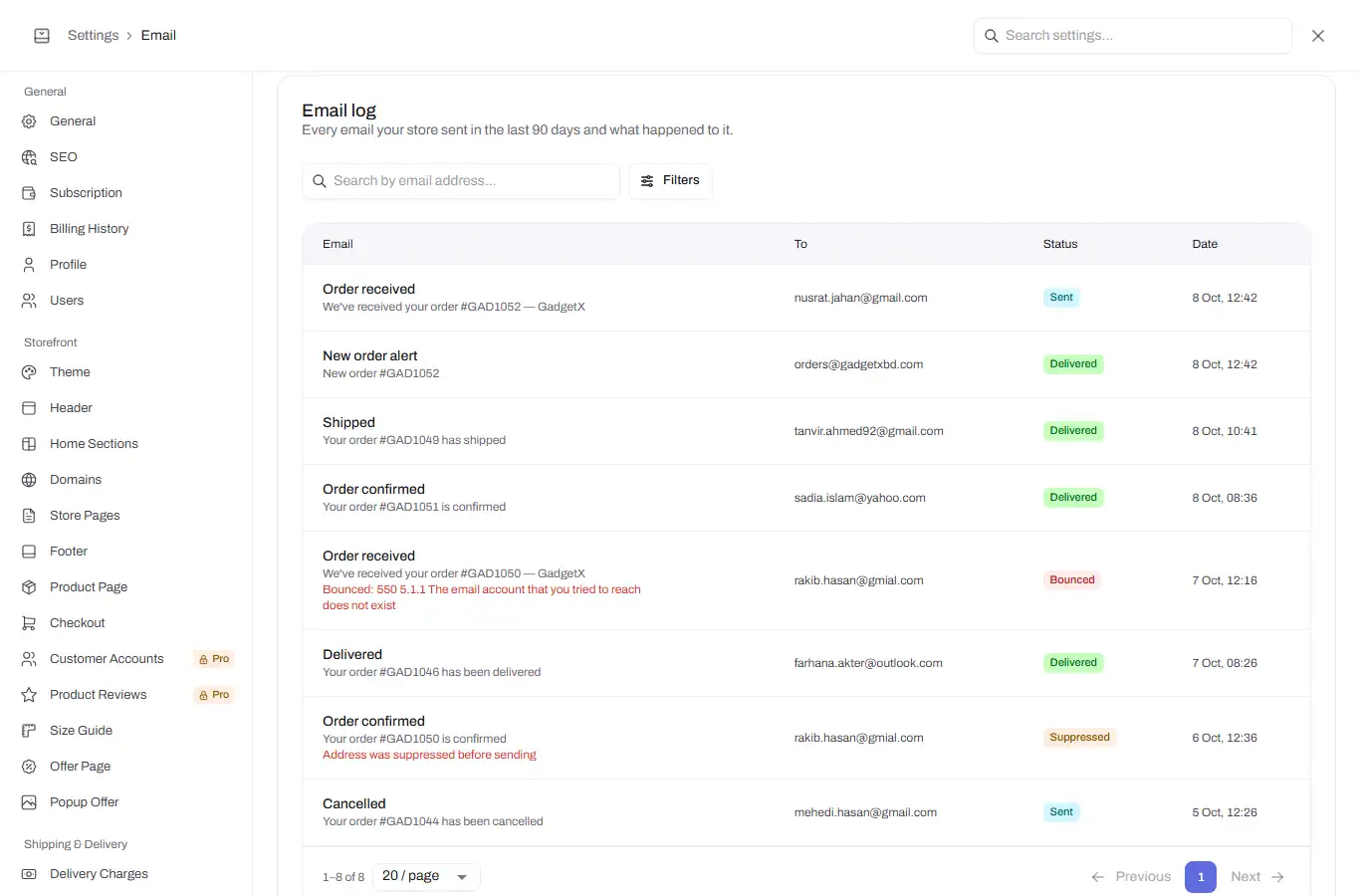Click the Theme palette icon
This screenshot has height=896, width=1360.
(29, 372)
